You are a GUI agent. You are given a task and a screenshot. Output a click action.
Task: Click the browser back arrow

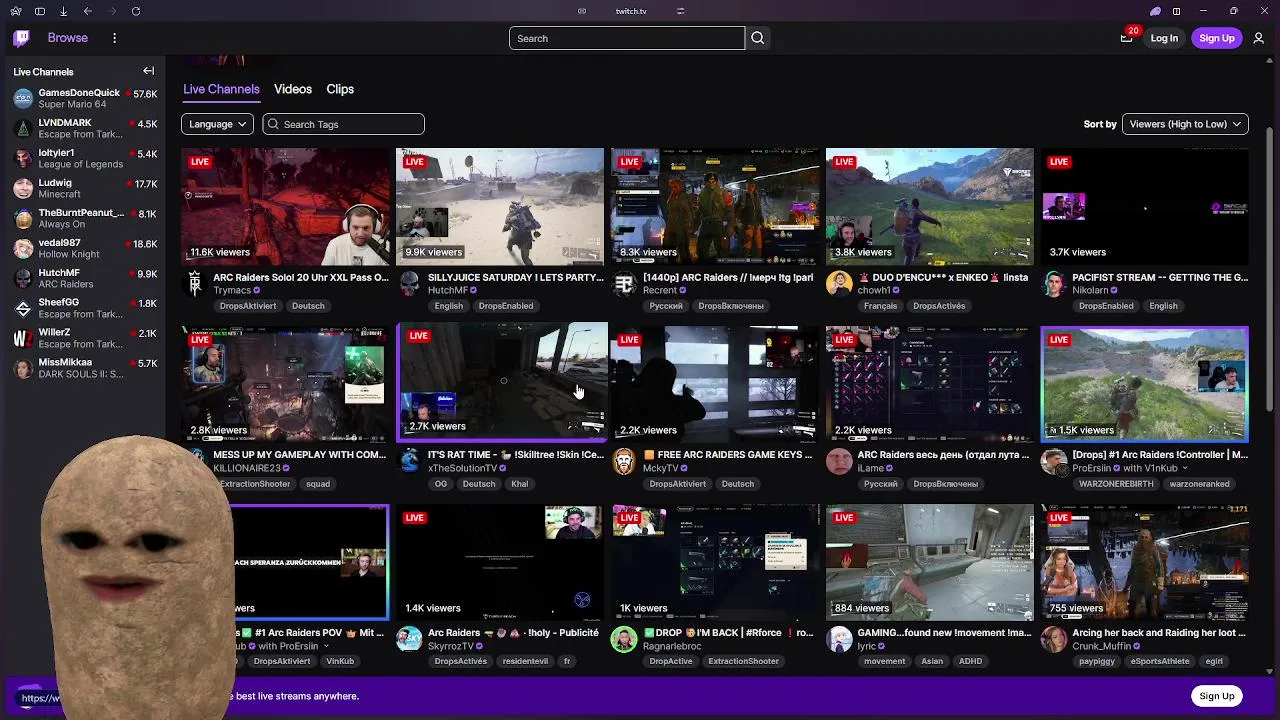[x=87, y=11]
